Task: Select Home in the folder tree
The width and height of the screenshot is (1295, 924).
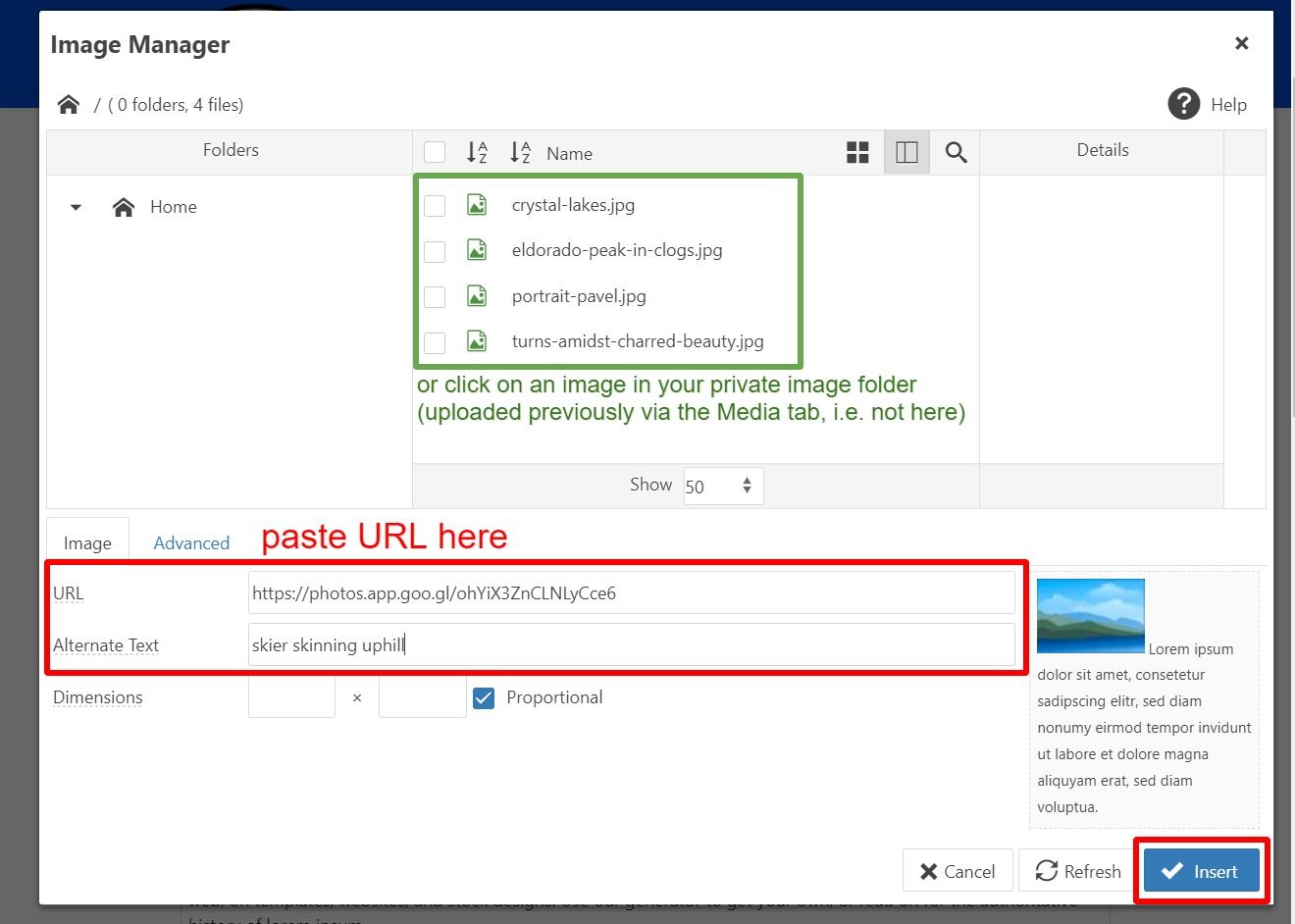Action: click(x=173, y=207)
